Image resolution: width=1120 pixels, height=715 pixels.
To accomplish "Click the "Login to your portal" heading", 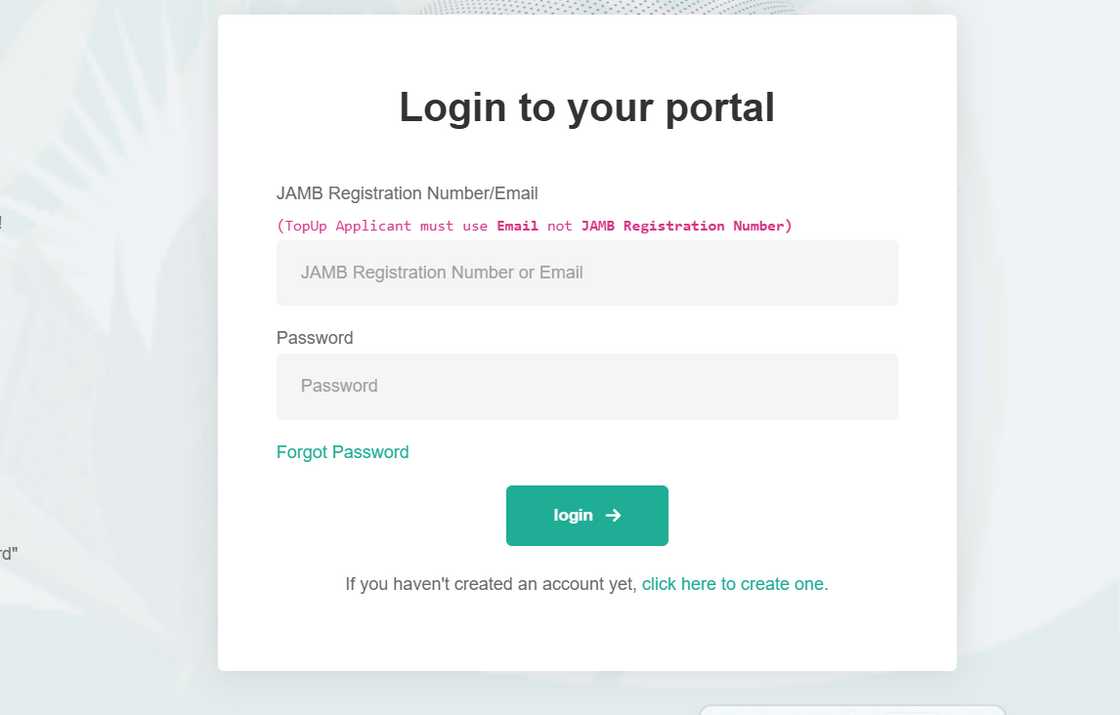I will coord(587,108).
